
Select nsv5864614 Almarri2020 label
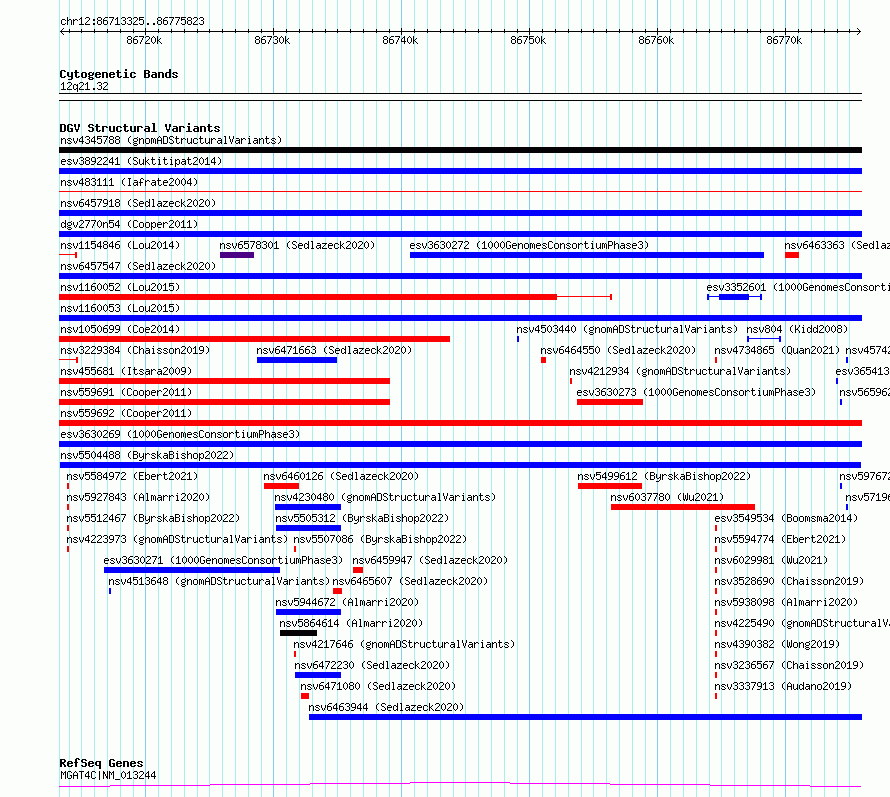tap(351, 623)
